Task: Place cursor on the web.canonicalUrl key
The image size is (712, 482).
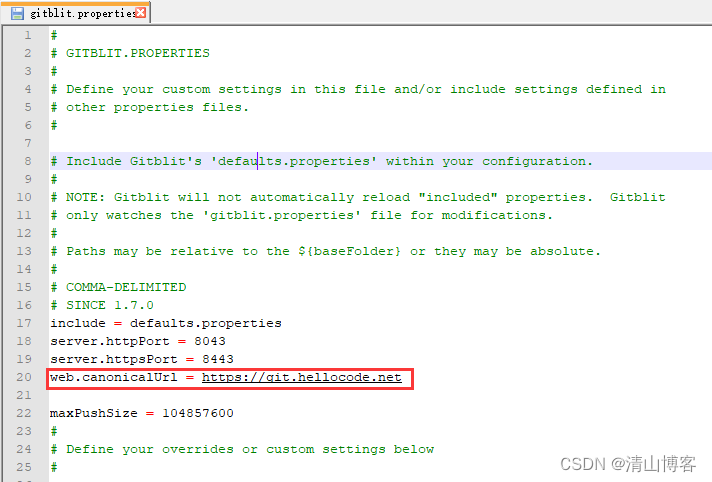Action: (108, 377)
